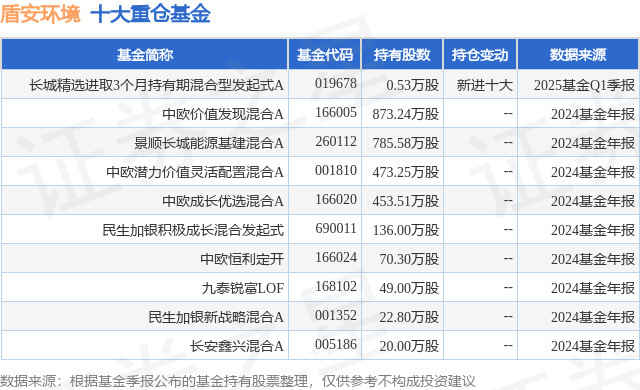Click the 基金代码 column header
Viewport: 640px width, 390px height.
tap(325, 55)
